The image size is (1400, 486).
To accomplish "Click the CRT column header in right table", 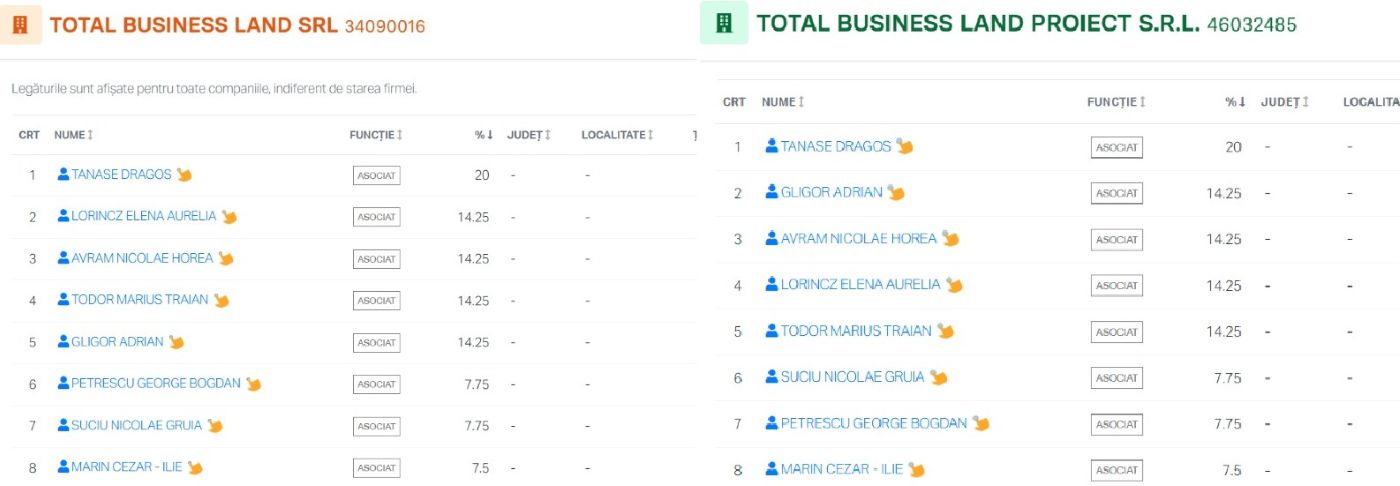I will (734, 102).
